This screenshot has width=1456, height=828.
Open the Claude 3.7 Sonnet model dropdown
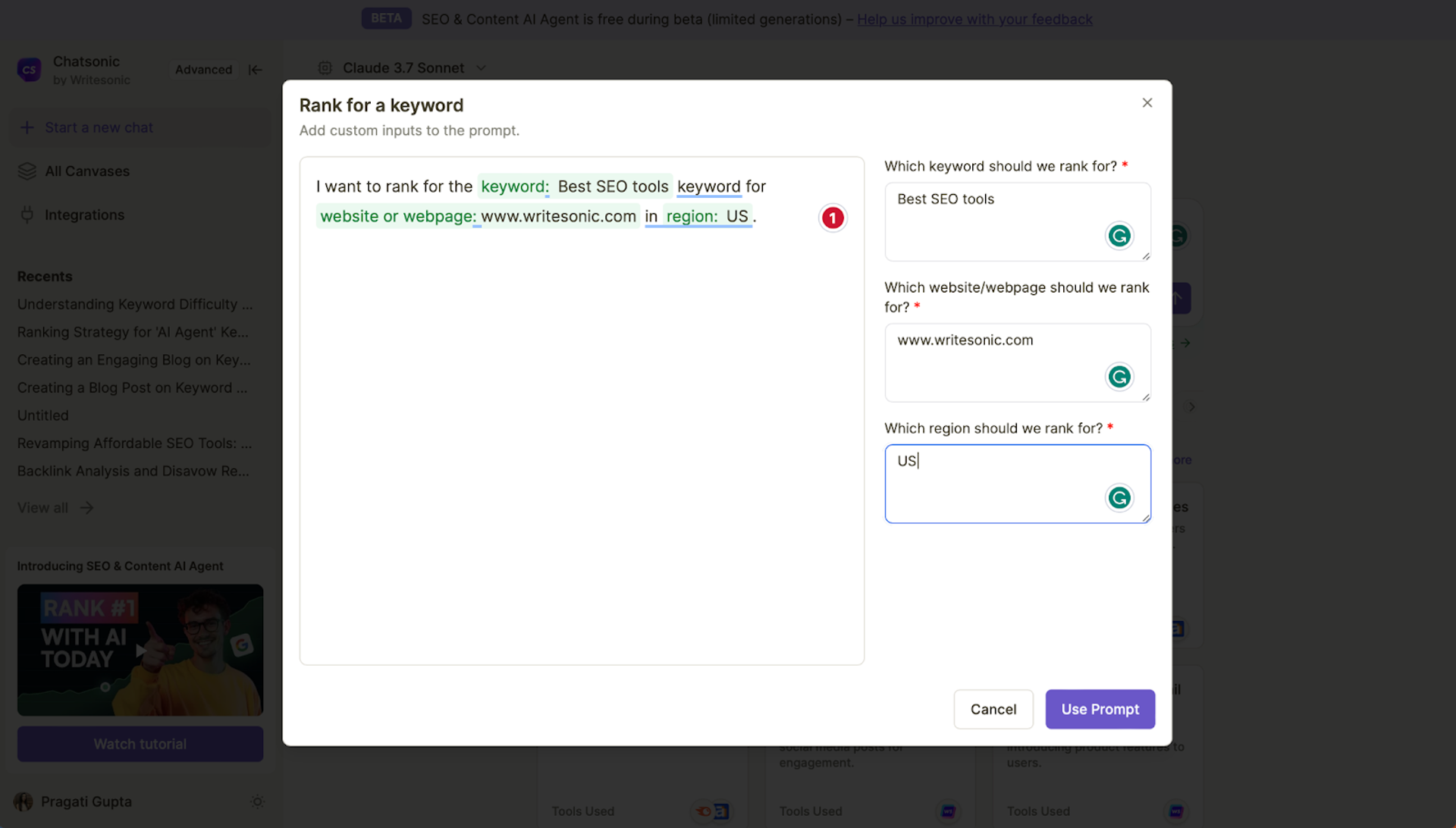tap(403, 68)
